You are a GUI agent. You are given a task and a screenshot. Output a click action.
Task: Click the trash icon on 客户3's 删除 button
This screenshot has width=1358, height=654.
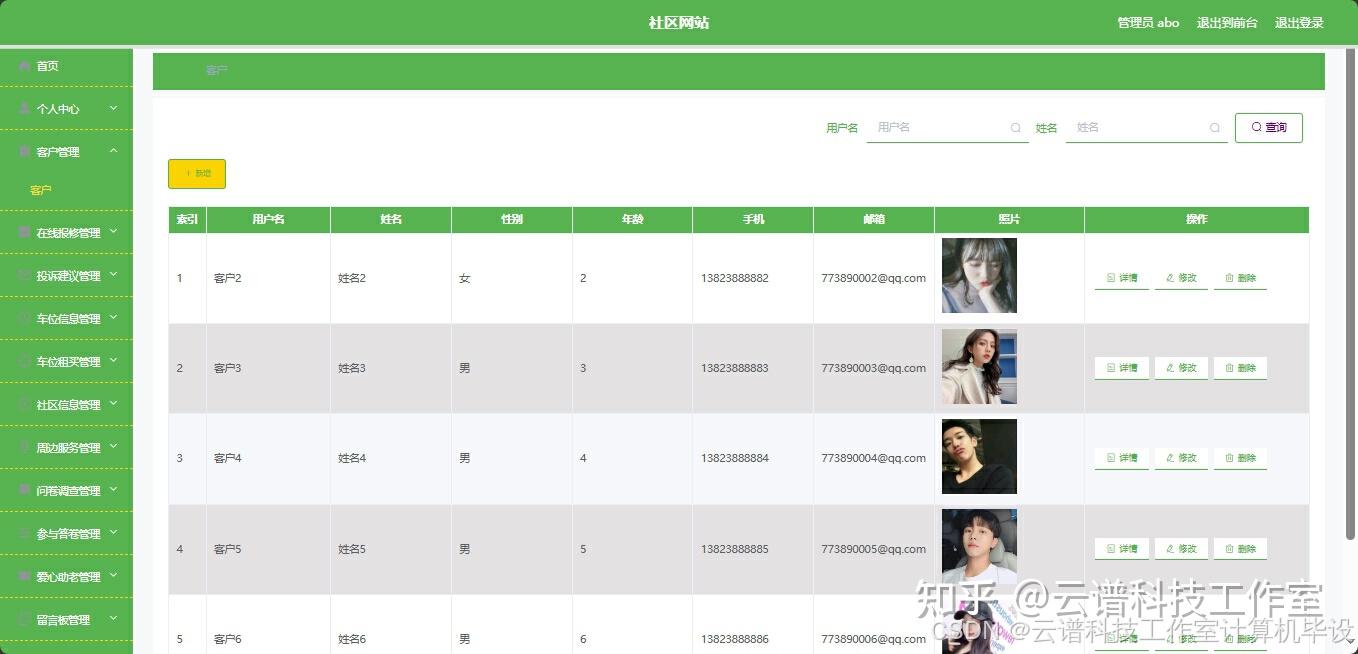coord(1228,367)
